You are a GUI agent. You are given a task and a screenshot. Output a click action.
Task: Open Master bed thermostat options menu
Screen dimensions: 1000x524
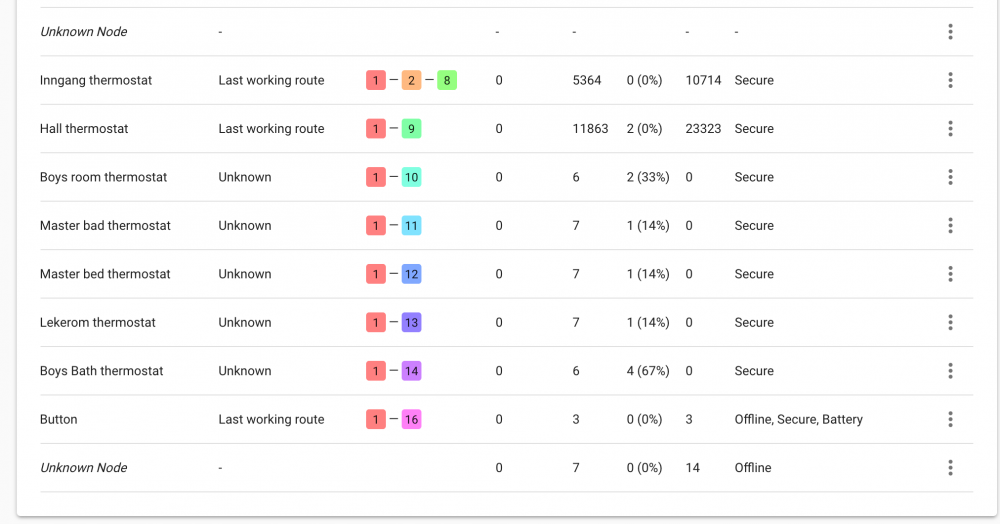click(950, 274)
